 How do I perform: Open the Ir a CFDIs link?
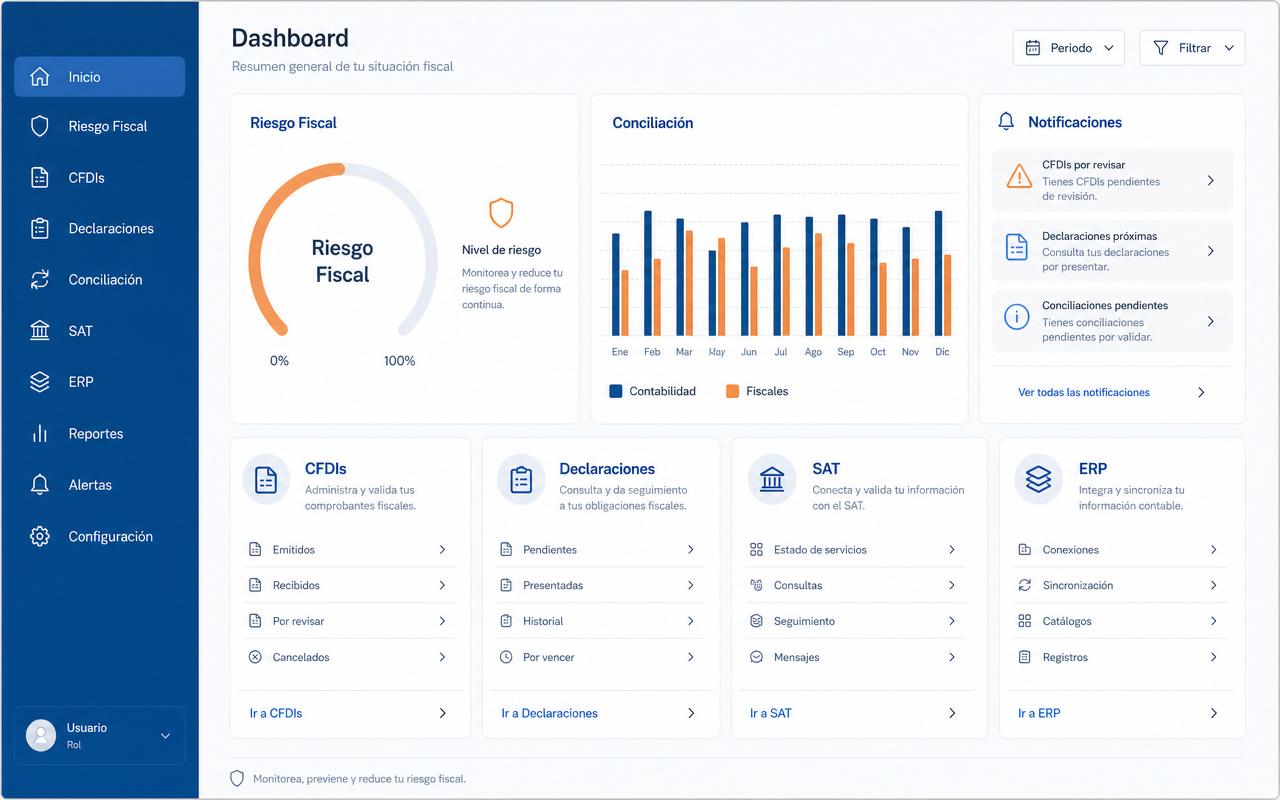(x=276, y=713)
